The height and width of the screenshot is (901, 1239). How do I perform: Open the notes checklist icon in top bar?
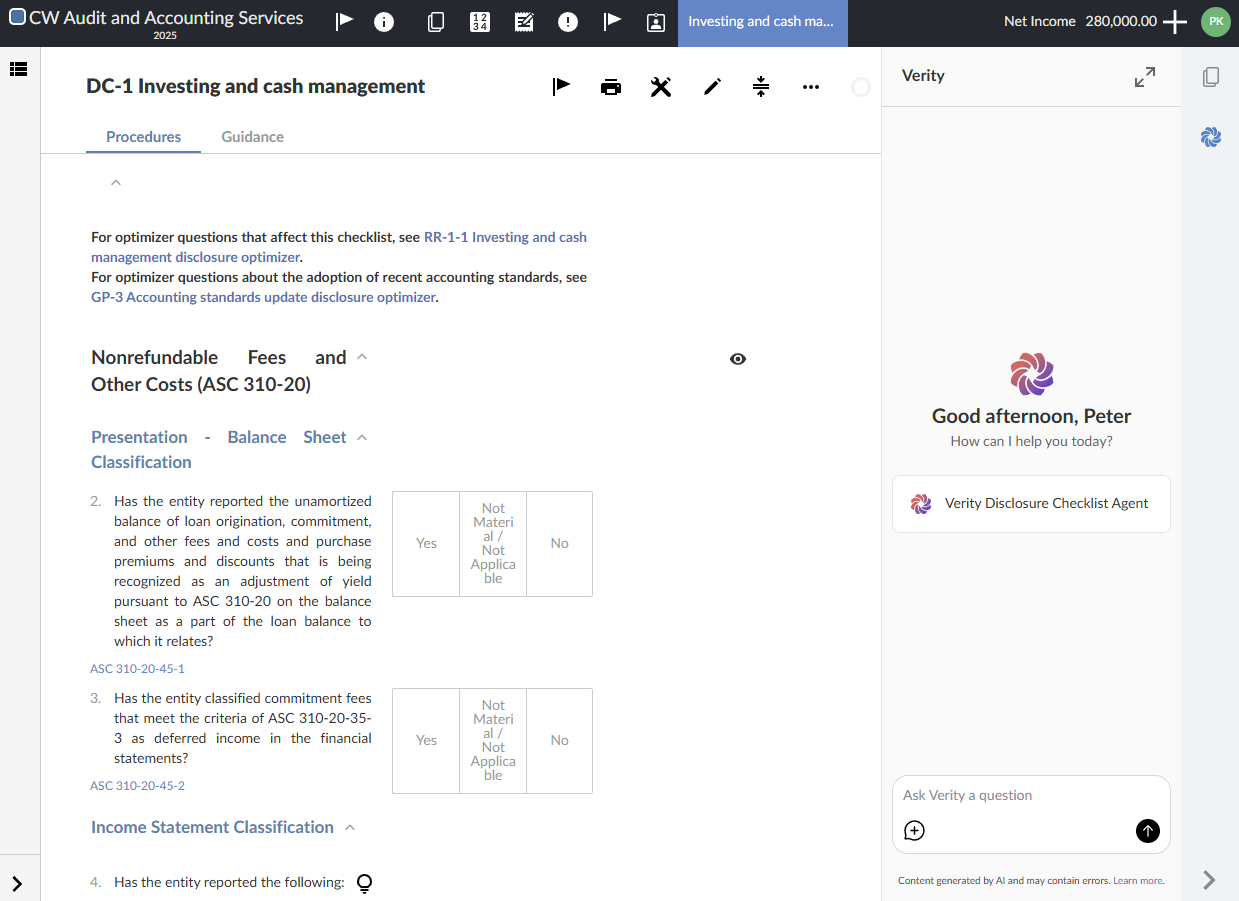click(x=524, y=22)
